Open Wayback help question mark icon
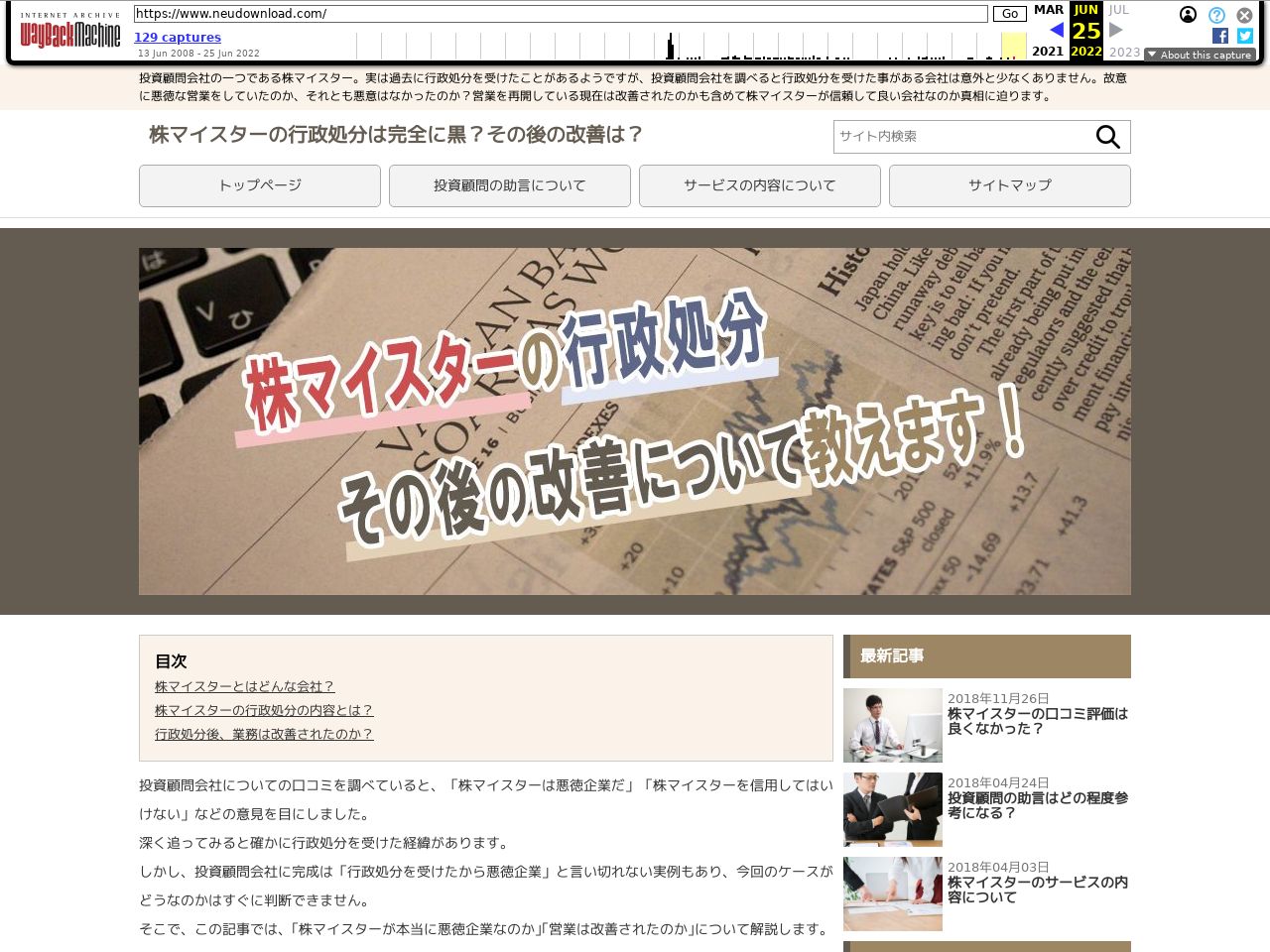This screenshot has height=952, width=1270. click(x=1216, y=15)
